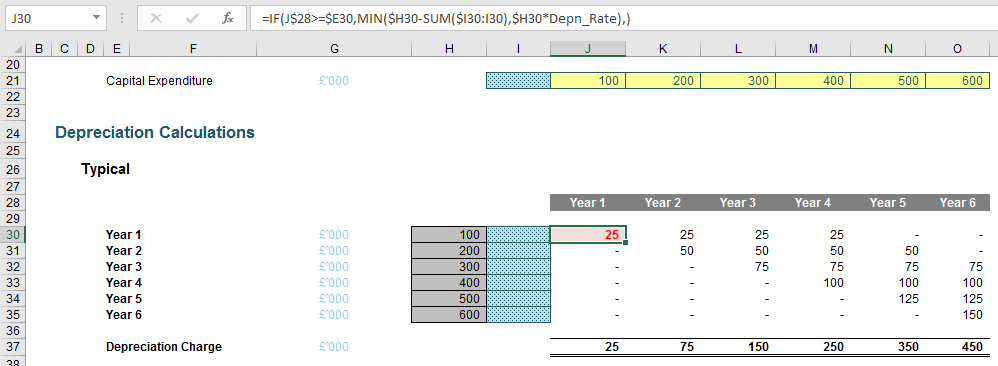Select grey cell with 100 in row 30
This screenshot has width=998, height=366.
click(449, 234)
